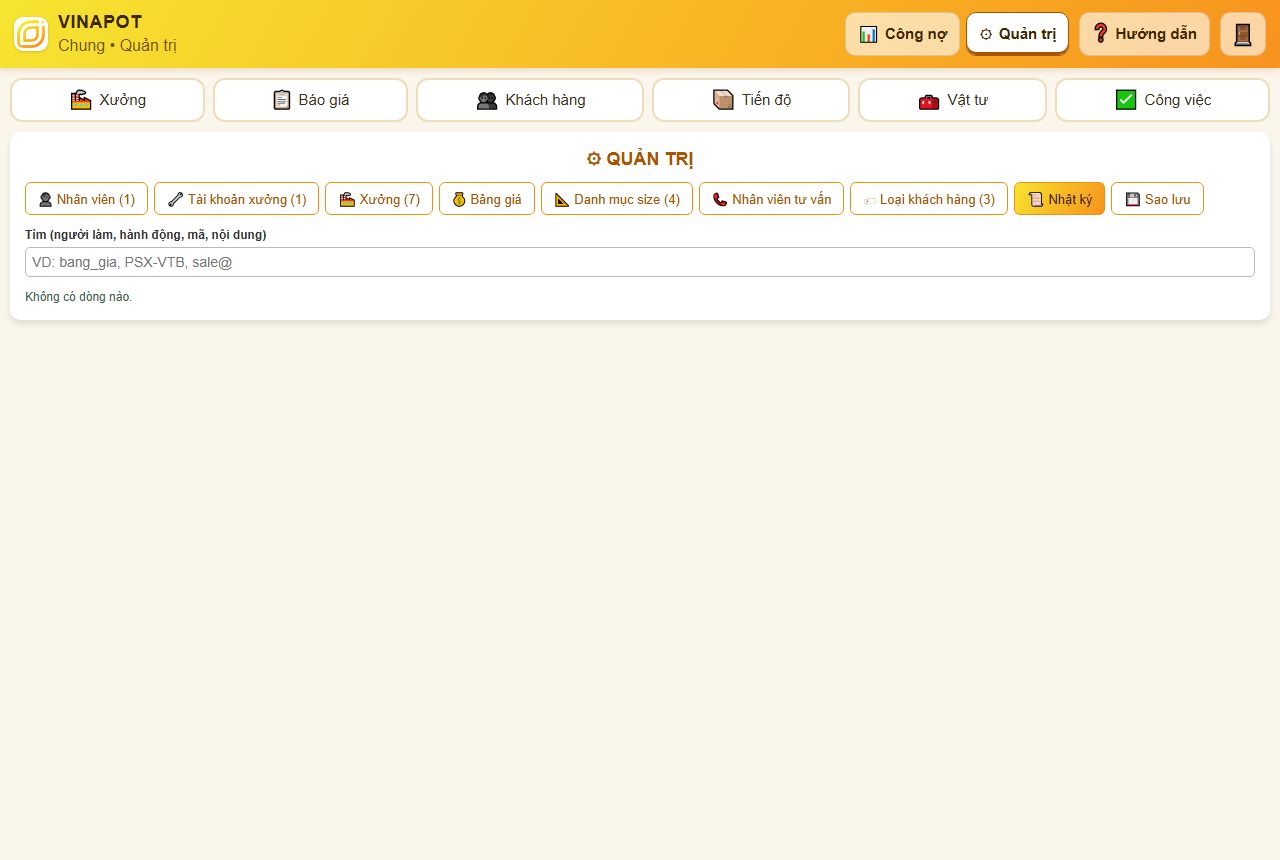
Task: Click the wrench icon on Tài khoản xưởng
Action: tap(175, 200)
